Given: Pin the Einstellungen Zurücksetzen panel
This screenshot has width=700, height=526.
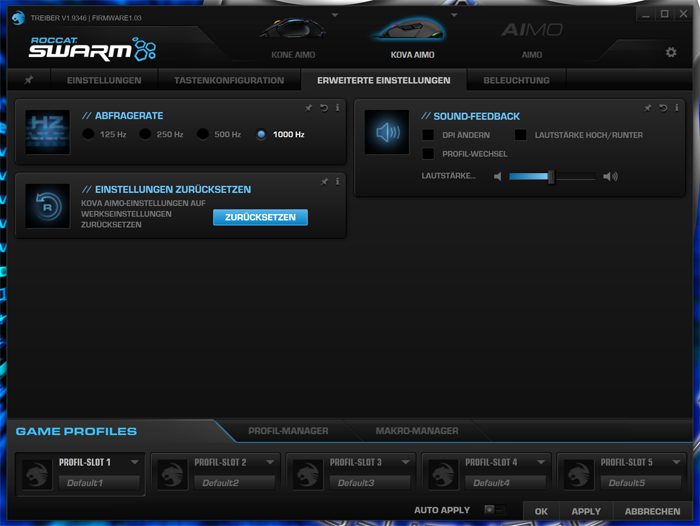Looking at the screenshot, I should 324,181.
